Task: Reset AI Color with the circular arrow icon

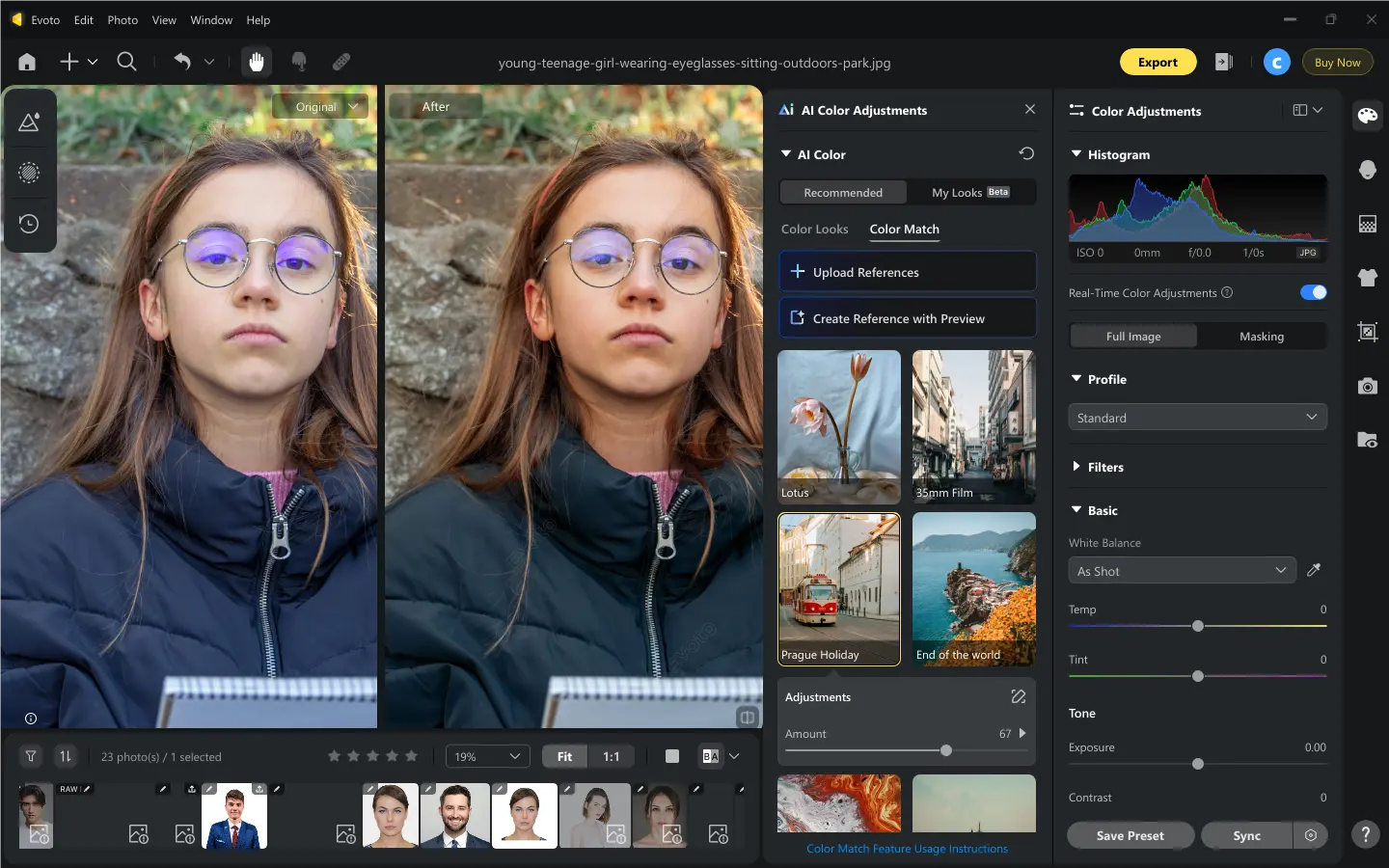Action: point(1026,153)
